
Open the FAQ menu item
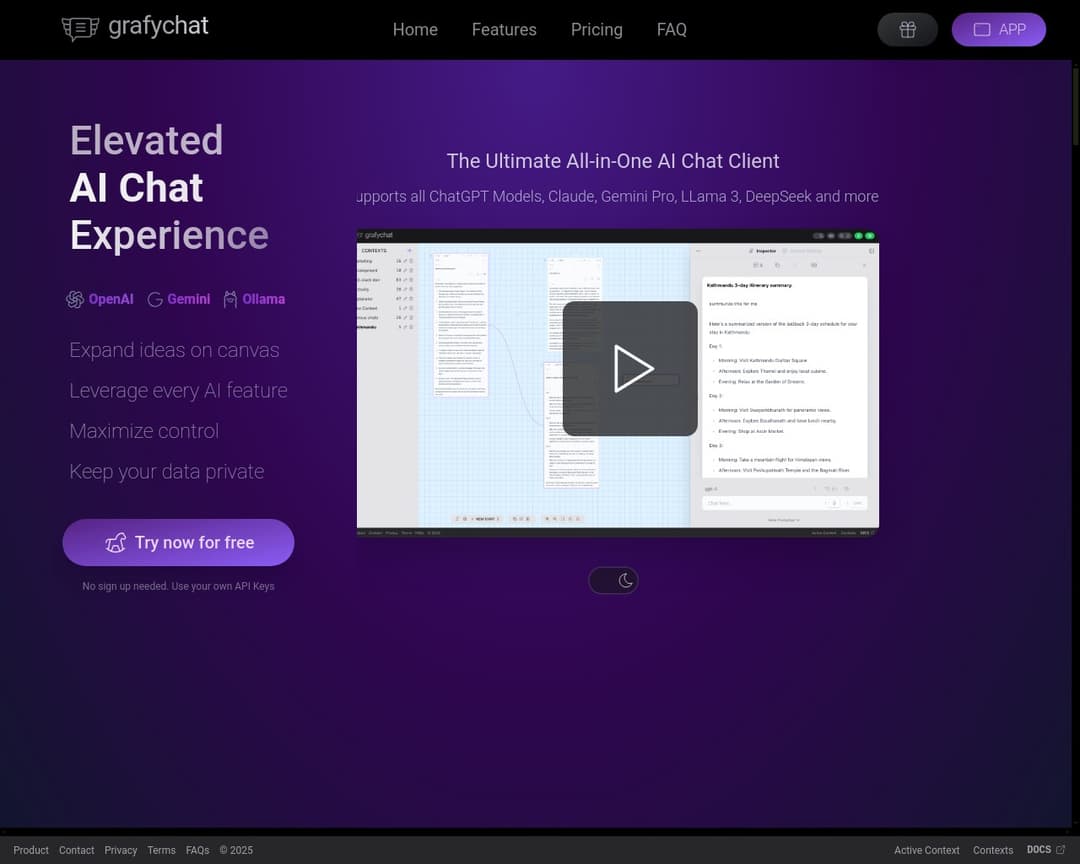click(x=672, y=30)
